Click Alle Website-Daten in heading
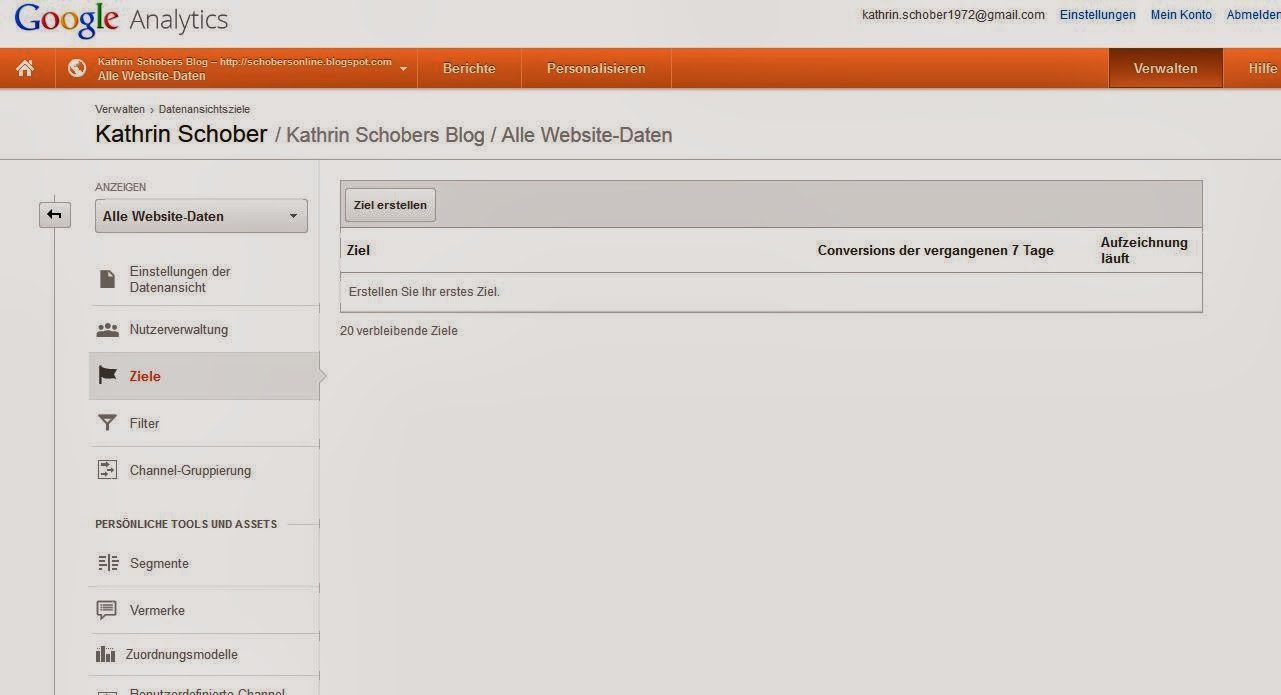1281x695 pixels. point(587,135)
